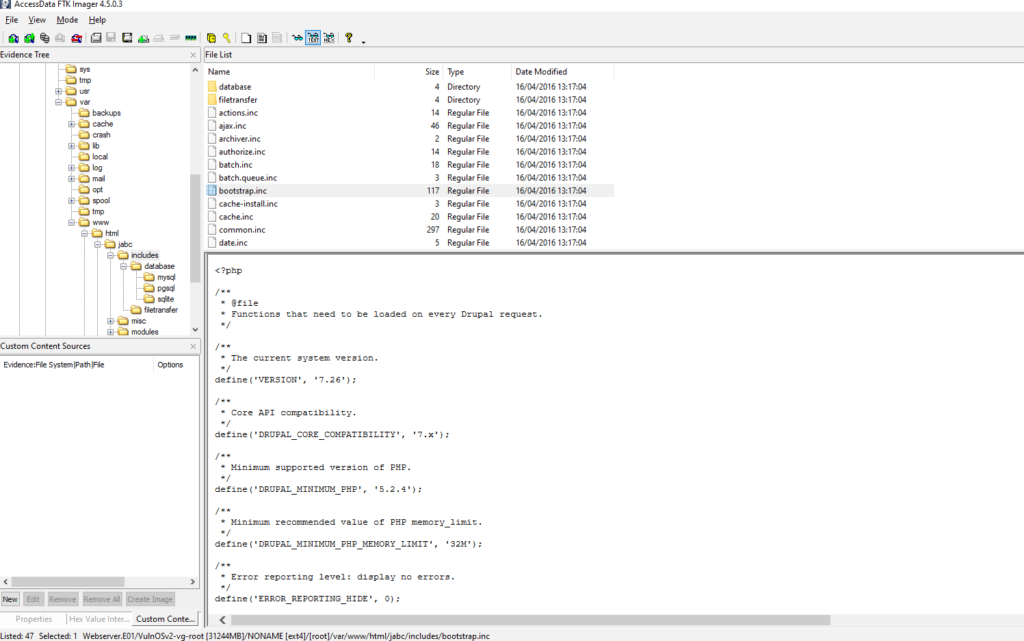Collapse the includes folder node
Image resolution: width=1024 pixels, height=641 pixels.
coord(111,255)
